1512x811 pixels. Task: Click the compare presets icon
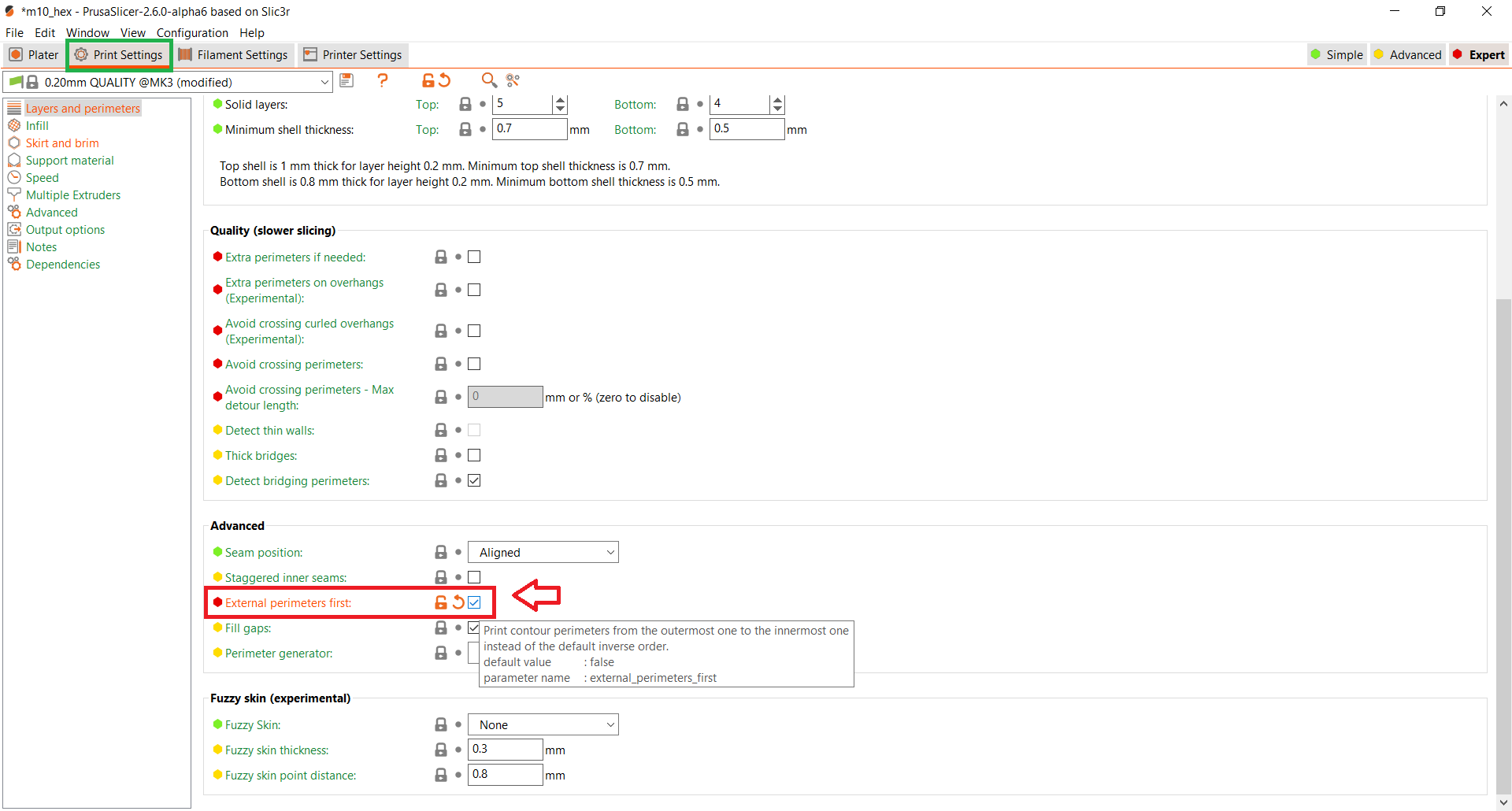tap(513, 80)
